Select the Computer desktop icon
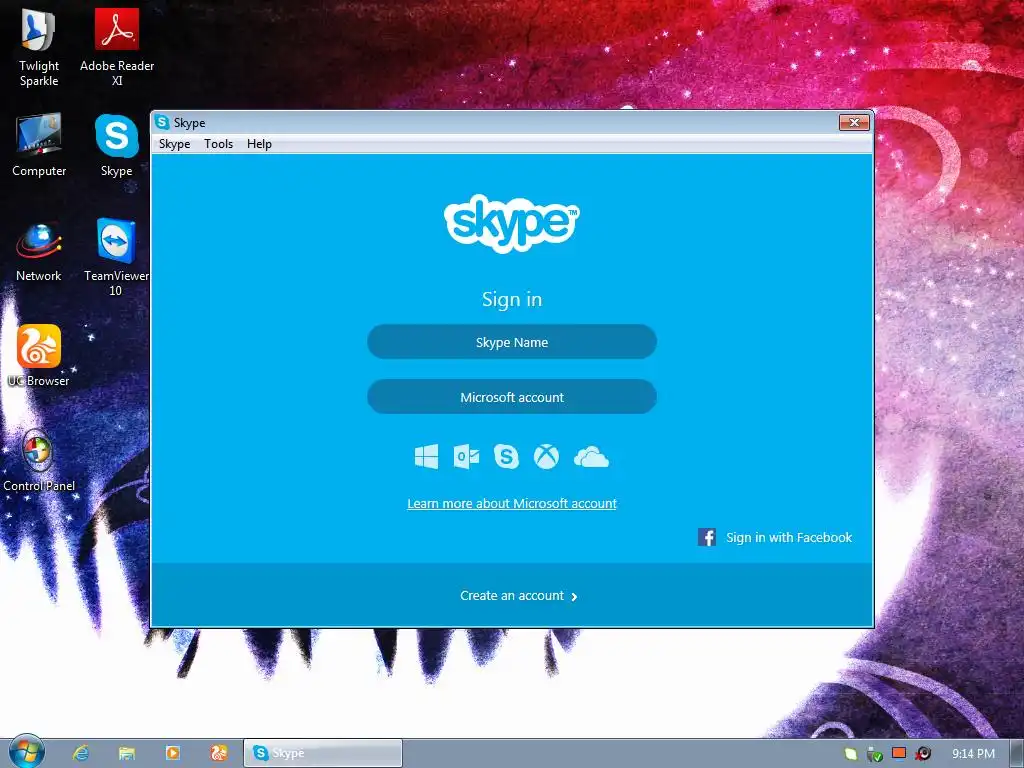This screenshot has width=1024, height=768. [x=39, y=145]
